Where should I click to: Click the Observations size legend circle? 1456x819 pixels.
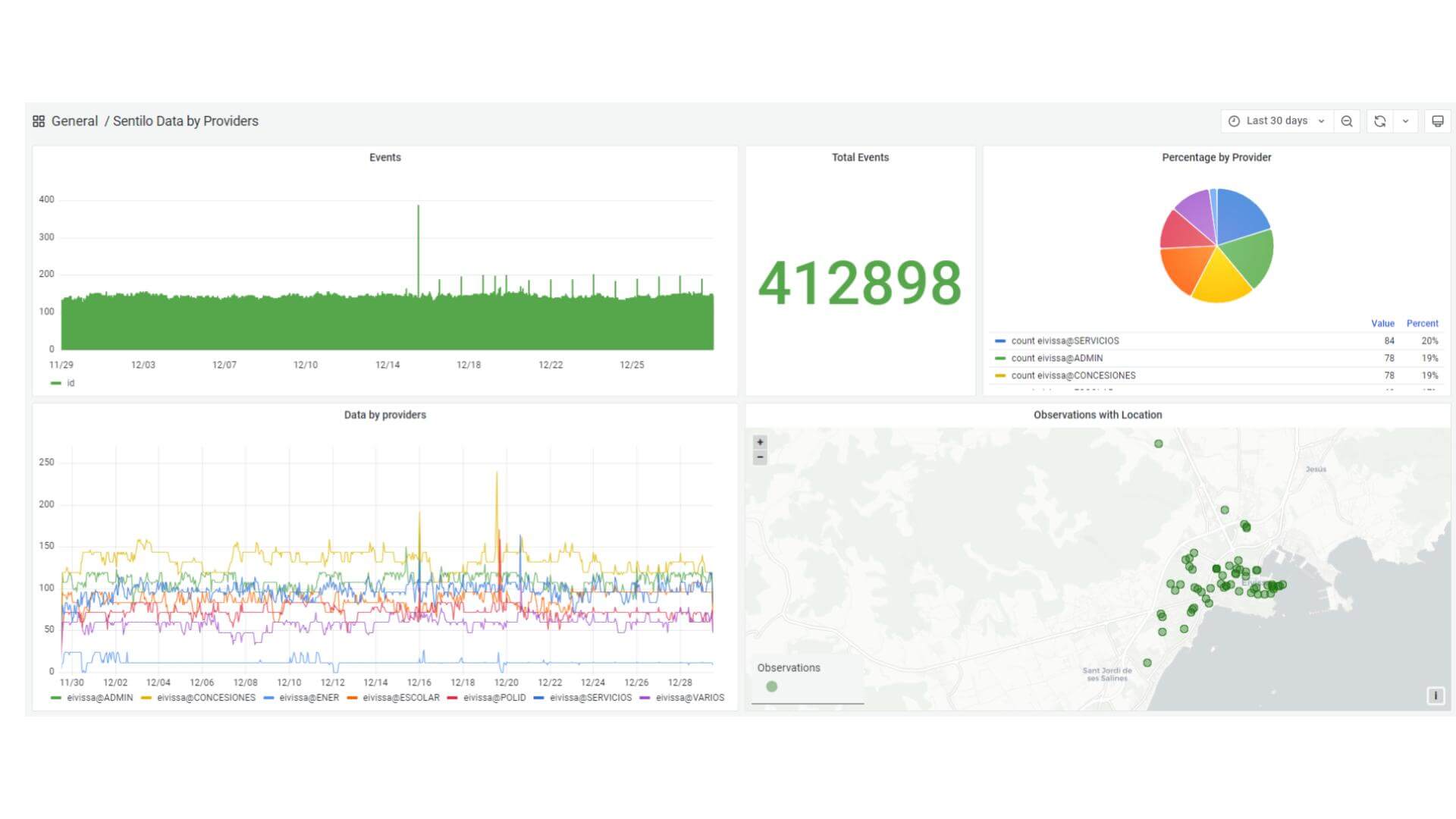(773, 685)
